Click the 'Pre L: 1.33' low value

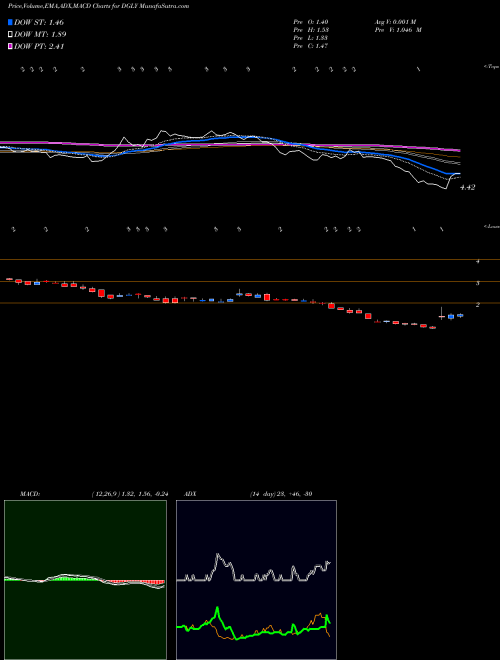pos(311,38)
